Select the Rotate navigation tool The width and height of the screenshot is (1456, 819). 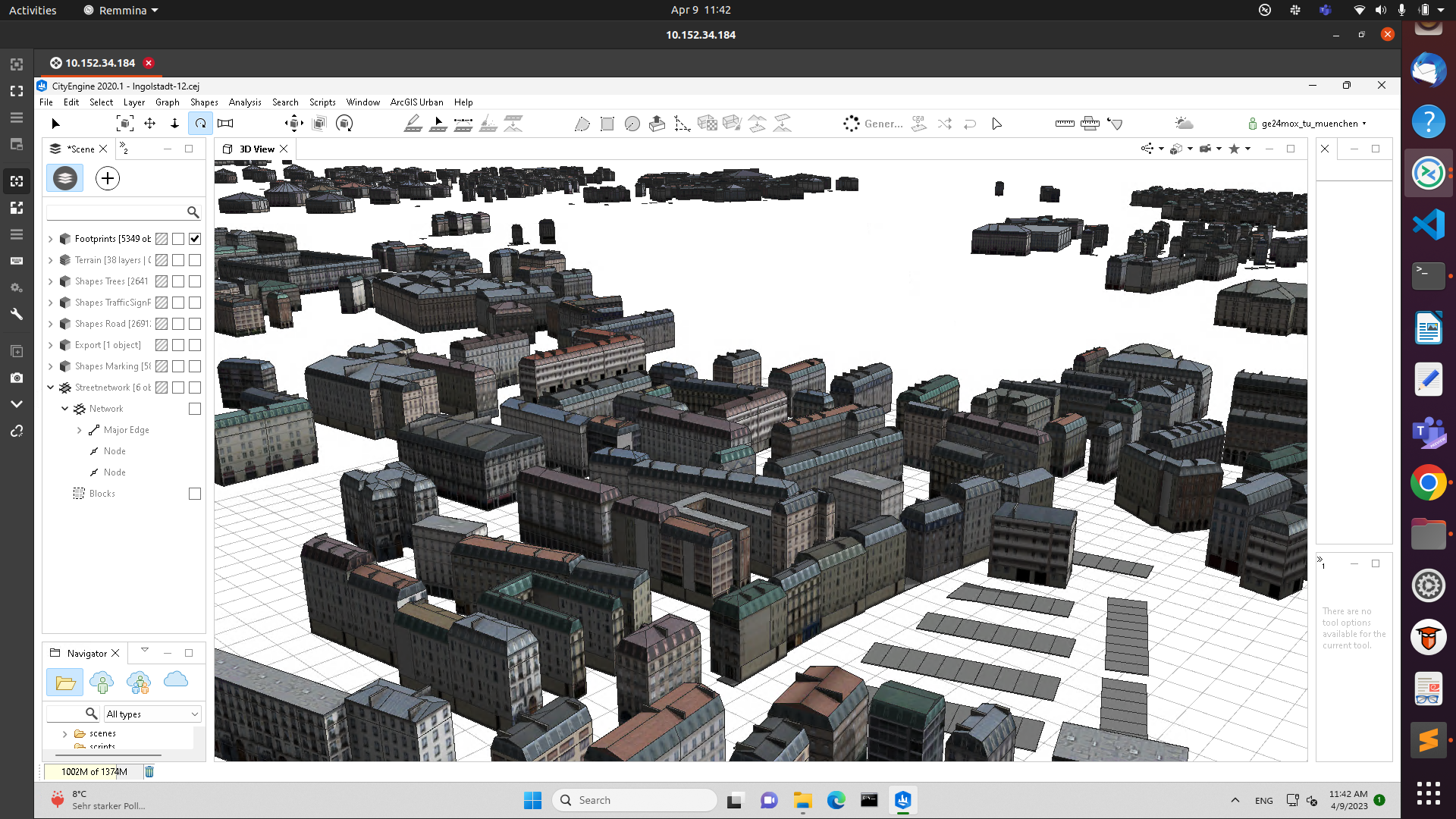click(x=200, y=124)
